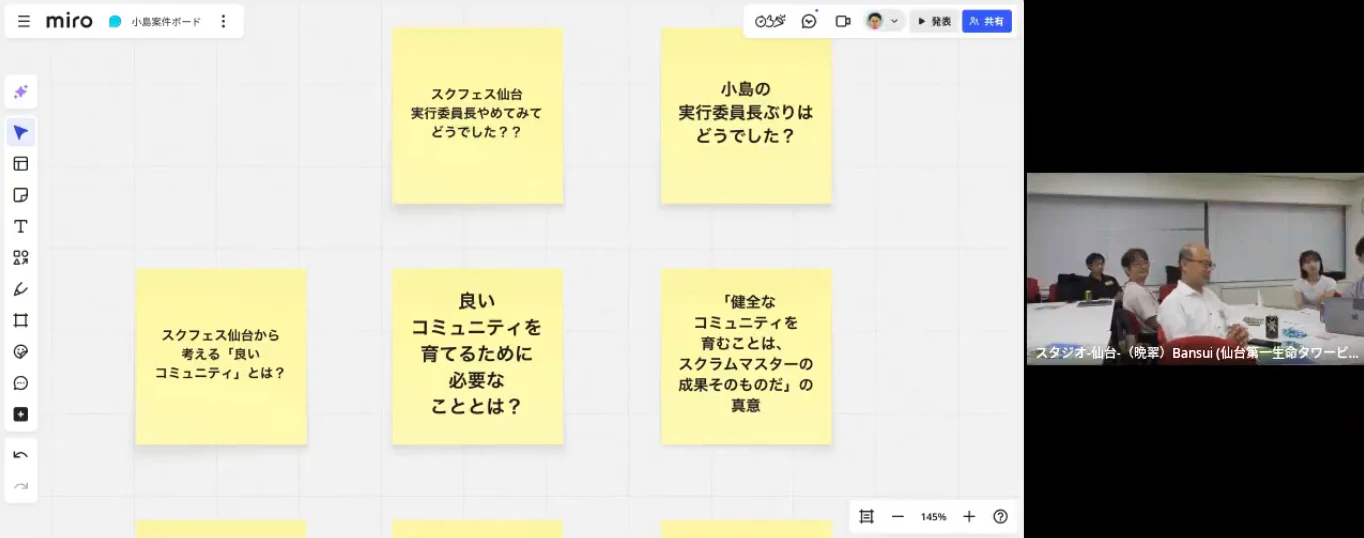Viewport: 1364px width, 538px height.
Task: Open the emoji stickers tool
Action: click(x=20, y=352)
